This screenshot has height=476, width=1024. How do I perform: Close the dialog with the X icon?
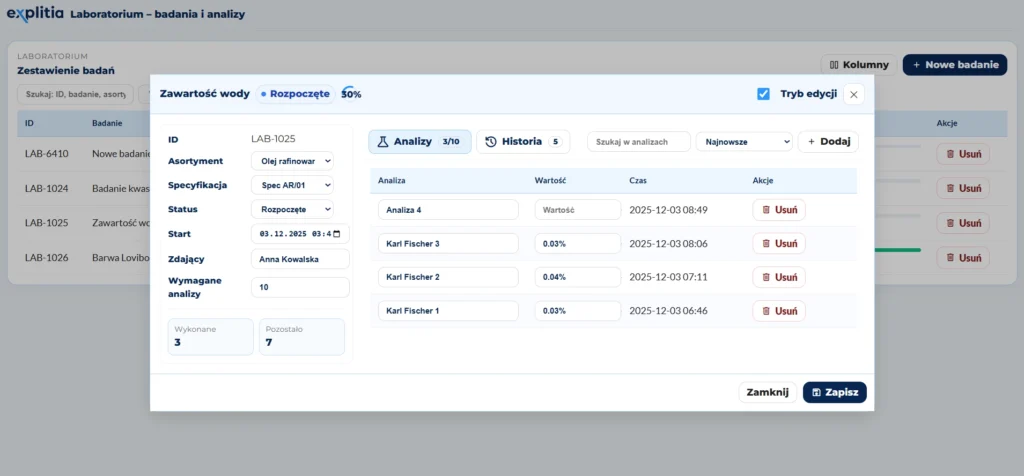[x=852, y=94]
